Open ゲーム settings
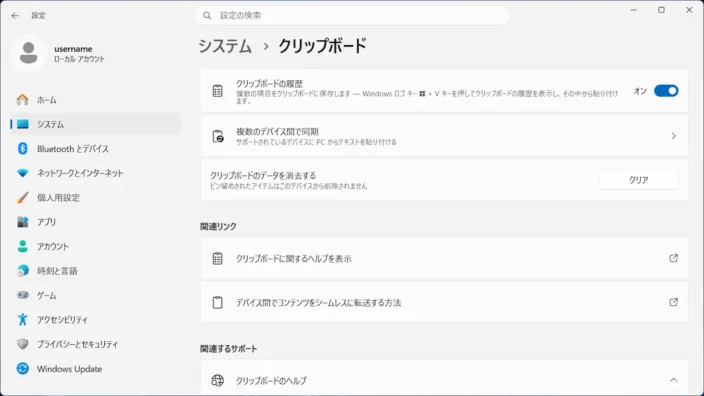704x396 pixels. tap(95, 295)
